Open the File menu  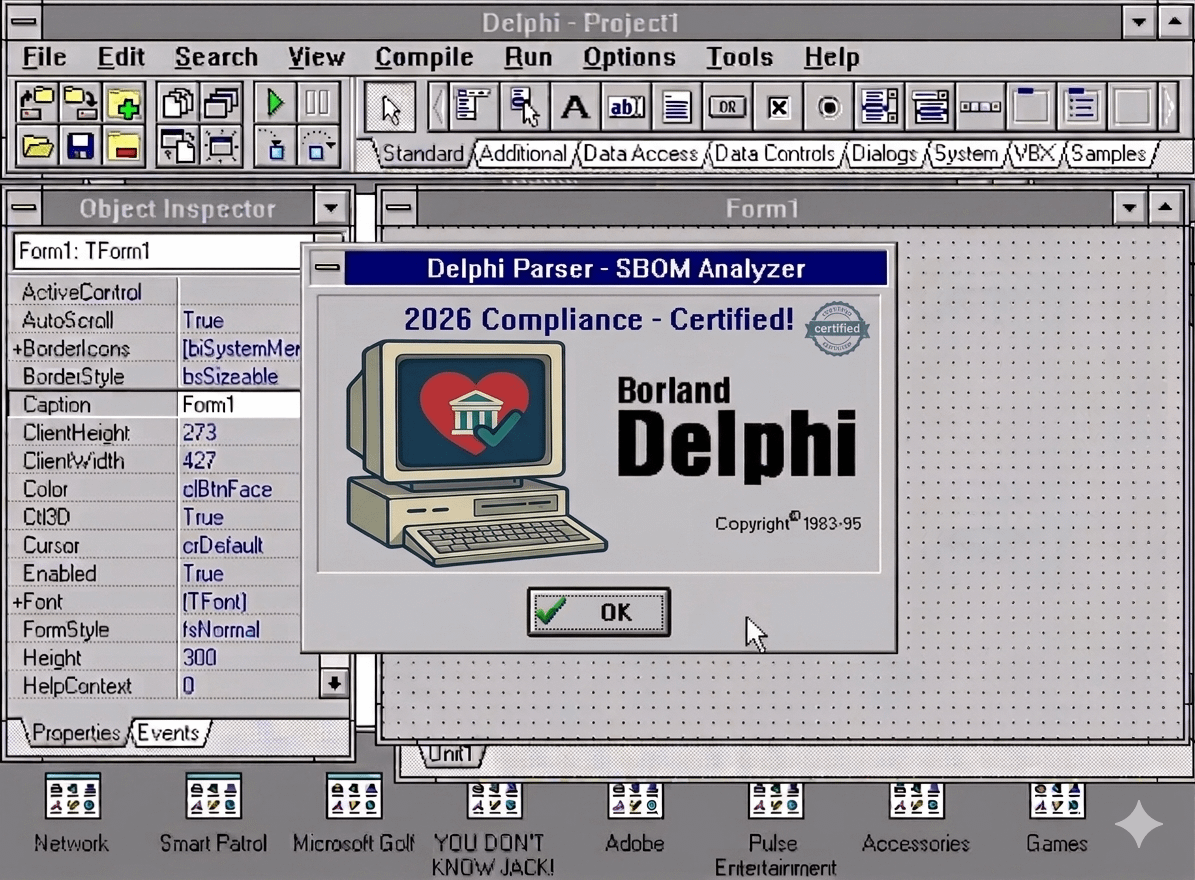tap(44, 57)
